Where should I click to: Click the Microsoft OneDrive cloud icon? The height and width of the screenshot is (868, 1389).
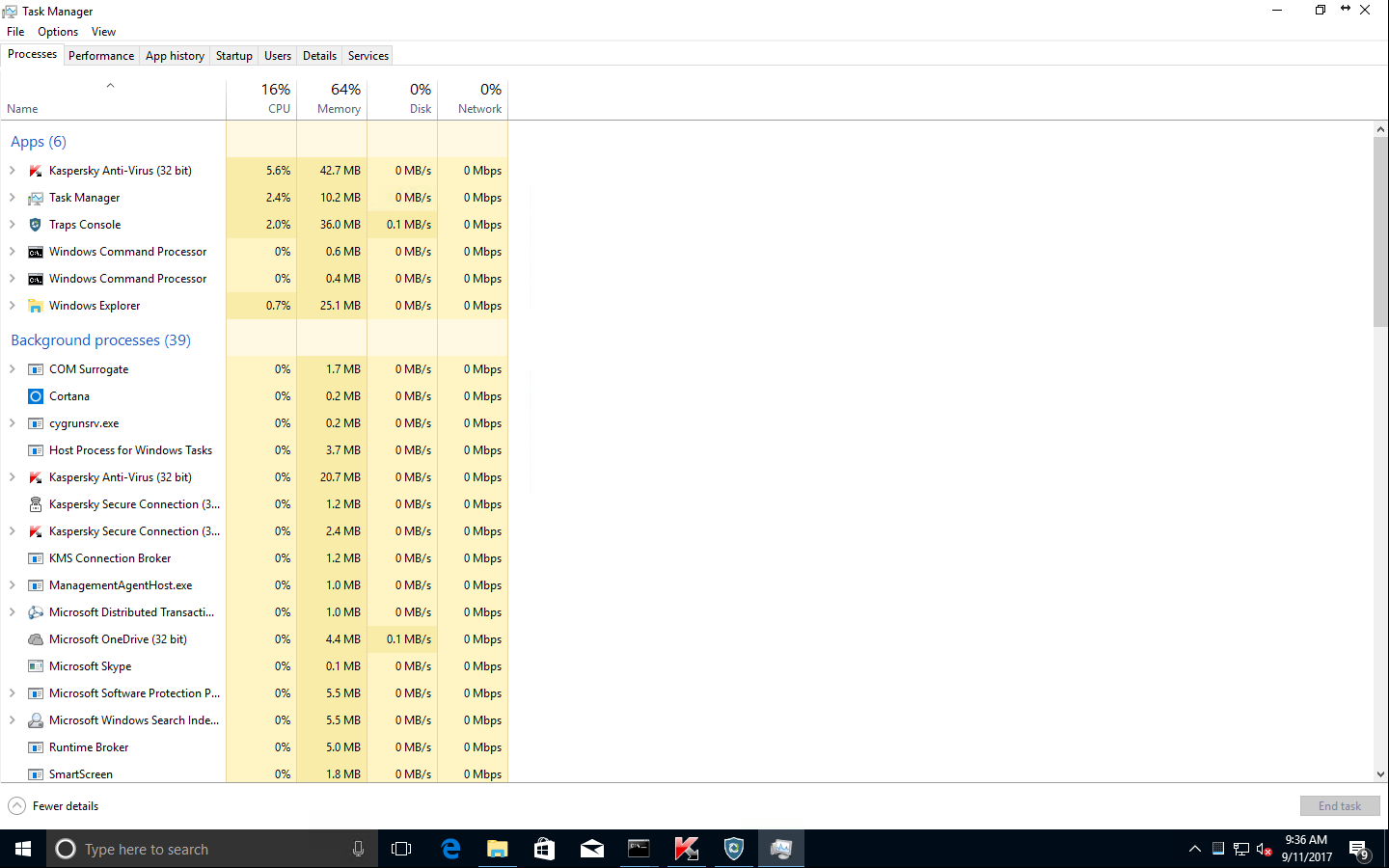click(x=36, y=639)
